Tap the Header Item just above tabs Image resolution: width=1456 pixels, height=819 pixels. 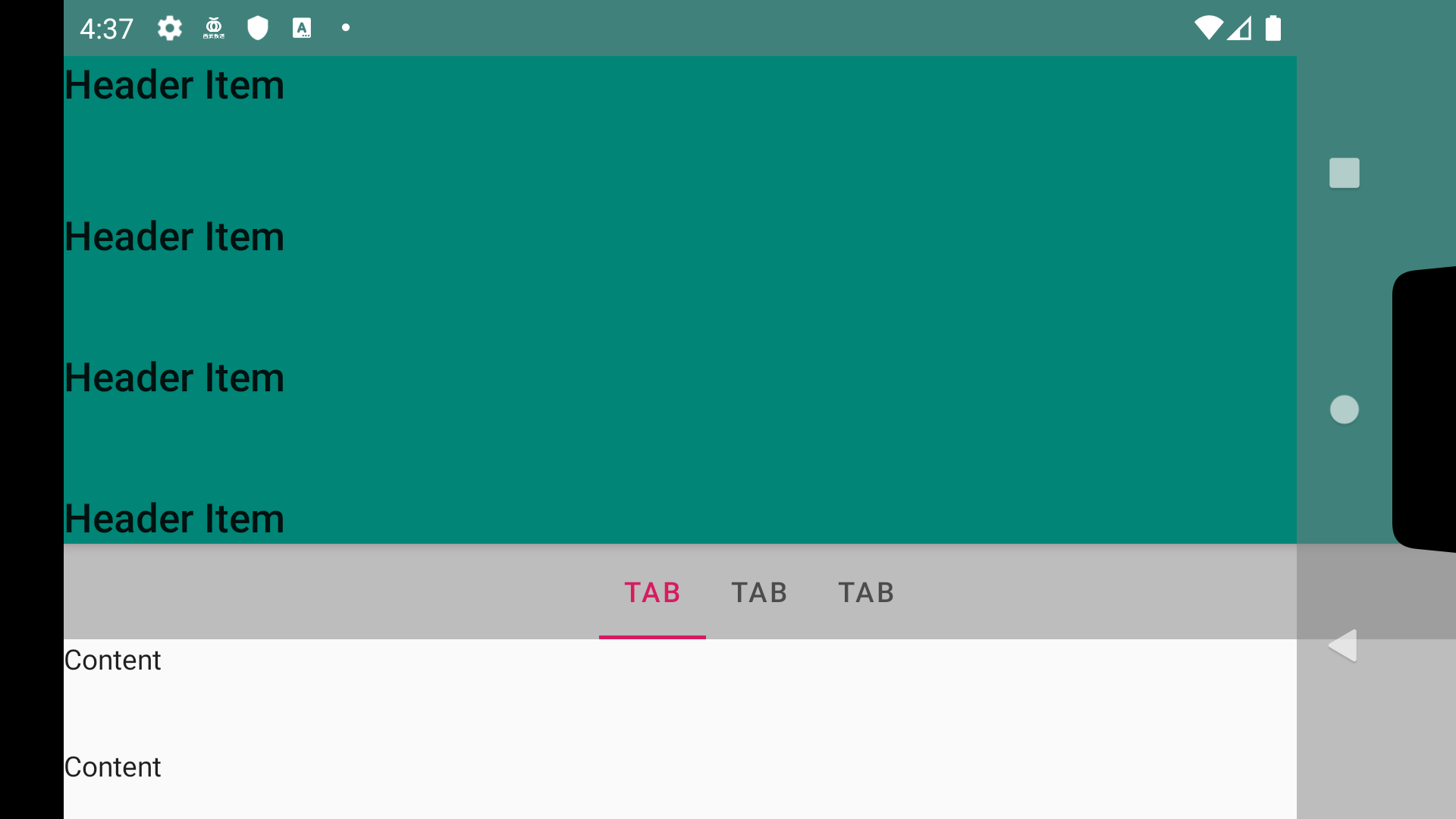pyautogui.click(x=174, y=519)
